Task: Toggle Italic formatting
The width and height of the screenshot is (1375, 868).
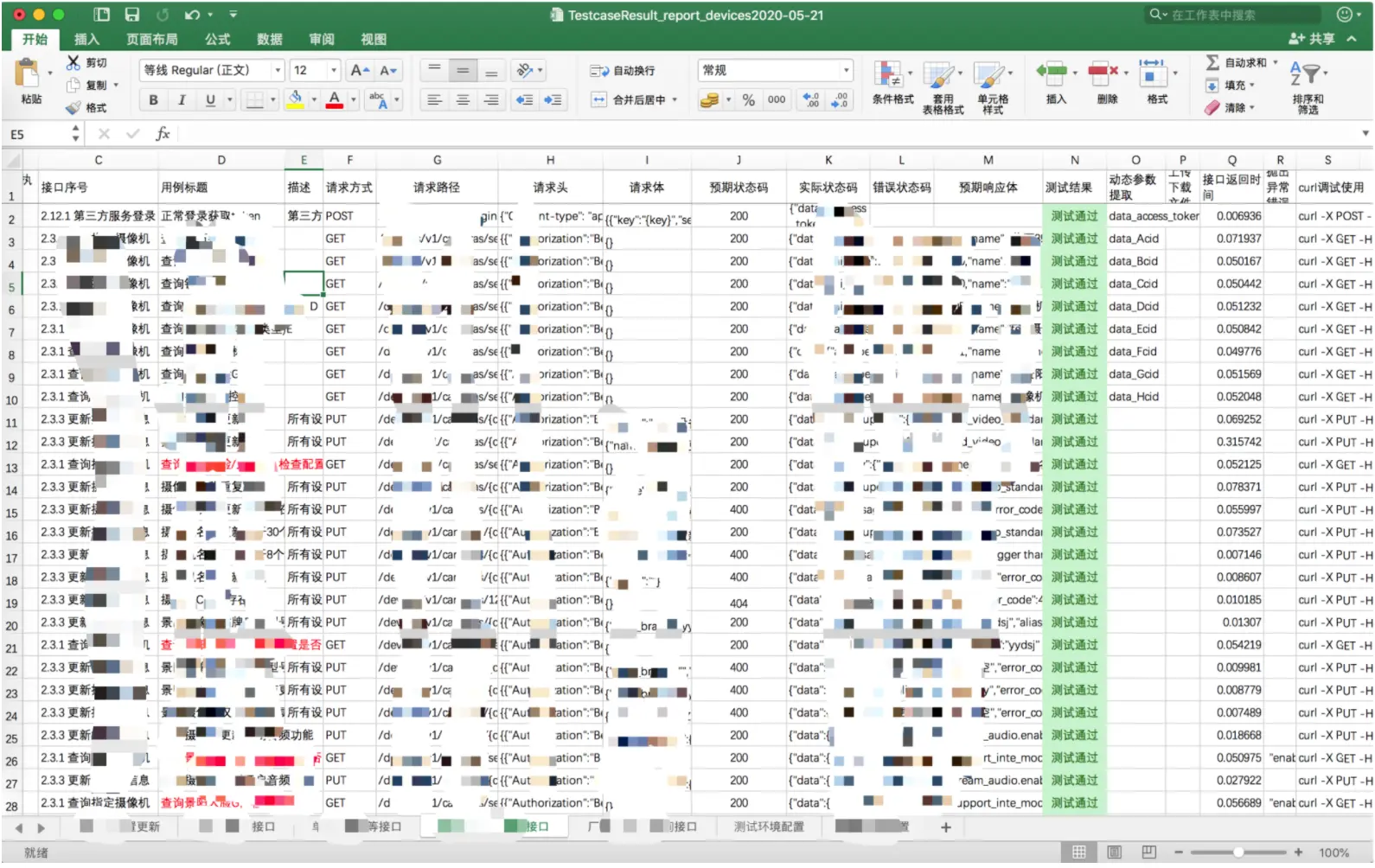Action: point(182,100)
